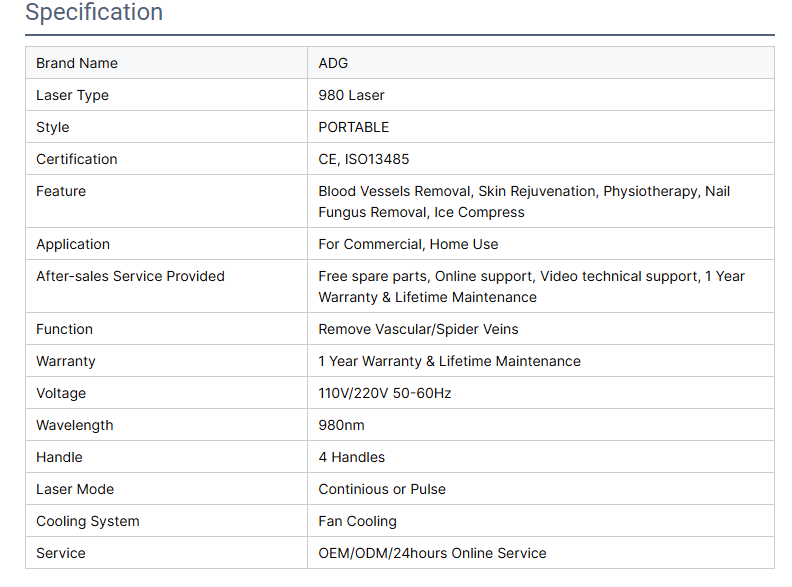Image resolution: width=792 pixels, height=587 pixels.
Task: Click the ADG brand value
Action: pos(333,63)
